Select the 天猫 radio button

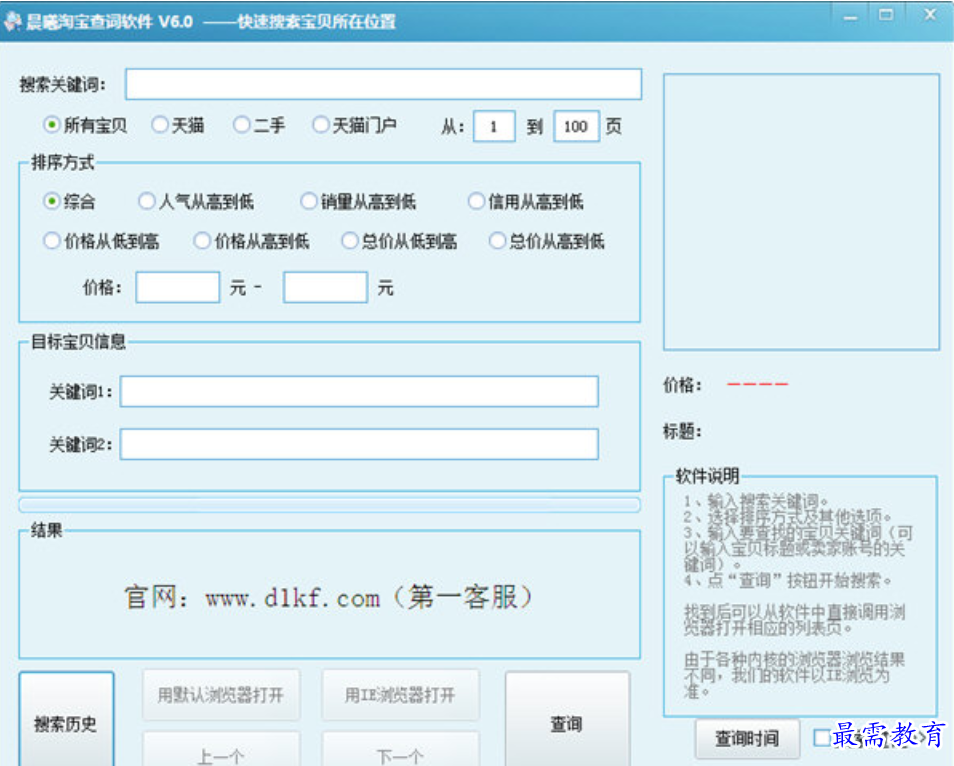pos(159,125)
